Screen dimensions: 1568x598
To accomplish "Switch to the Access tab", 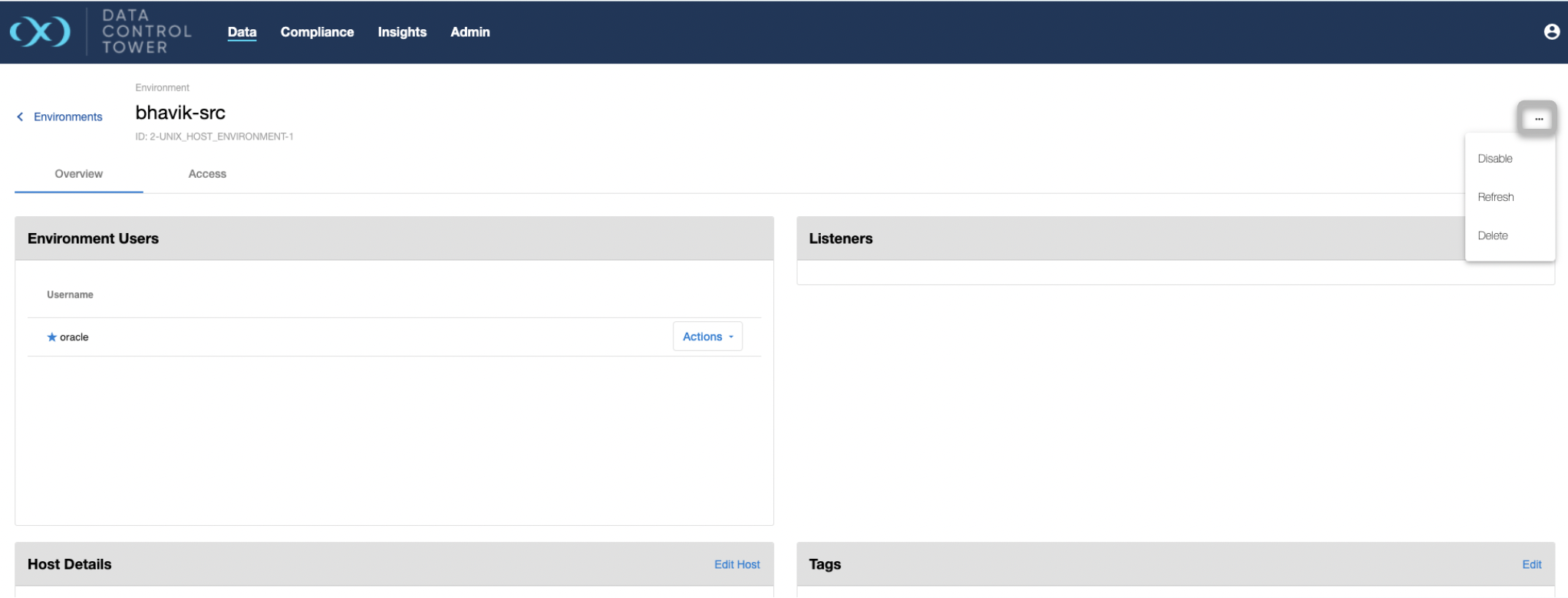I will point(207,174).
